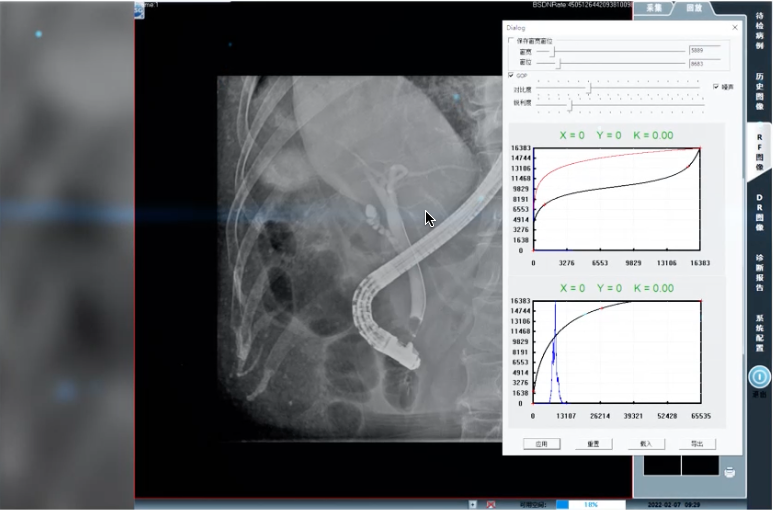The height and width of the screenshot is (510, 773).
Task: Click the window width value field 5889
Action: click(x=705, y=50)
